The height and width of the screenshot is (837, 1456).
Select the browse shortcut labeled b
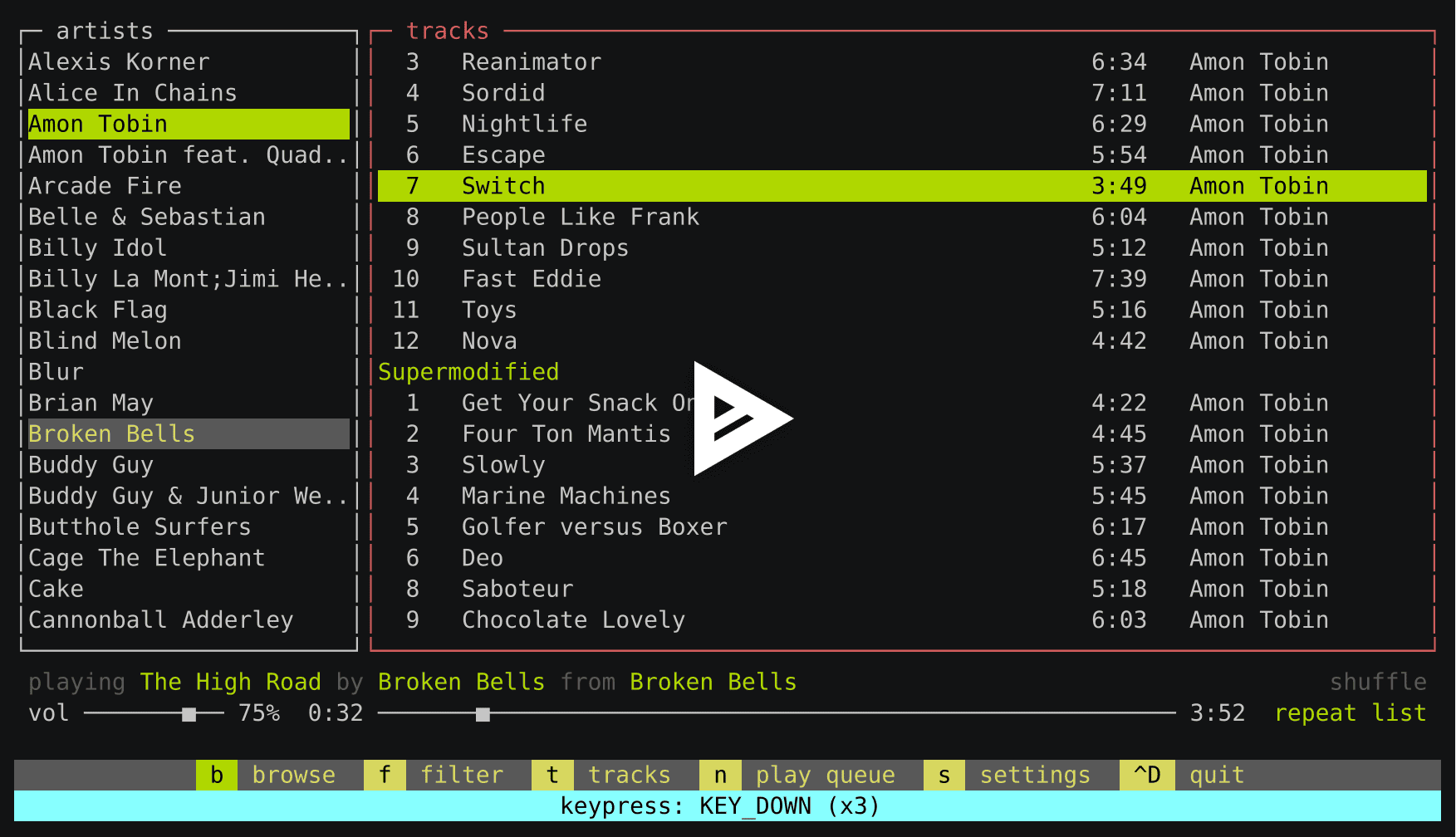tap(216, 774)
